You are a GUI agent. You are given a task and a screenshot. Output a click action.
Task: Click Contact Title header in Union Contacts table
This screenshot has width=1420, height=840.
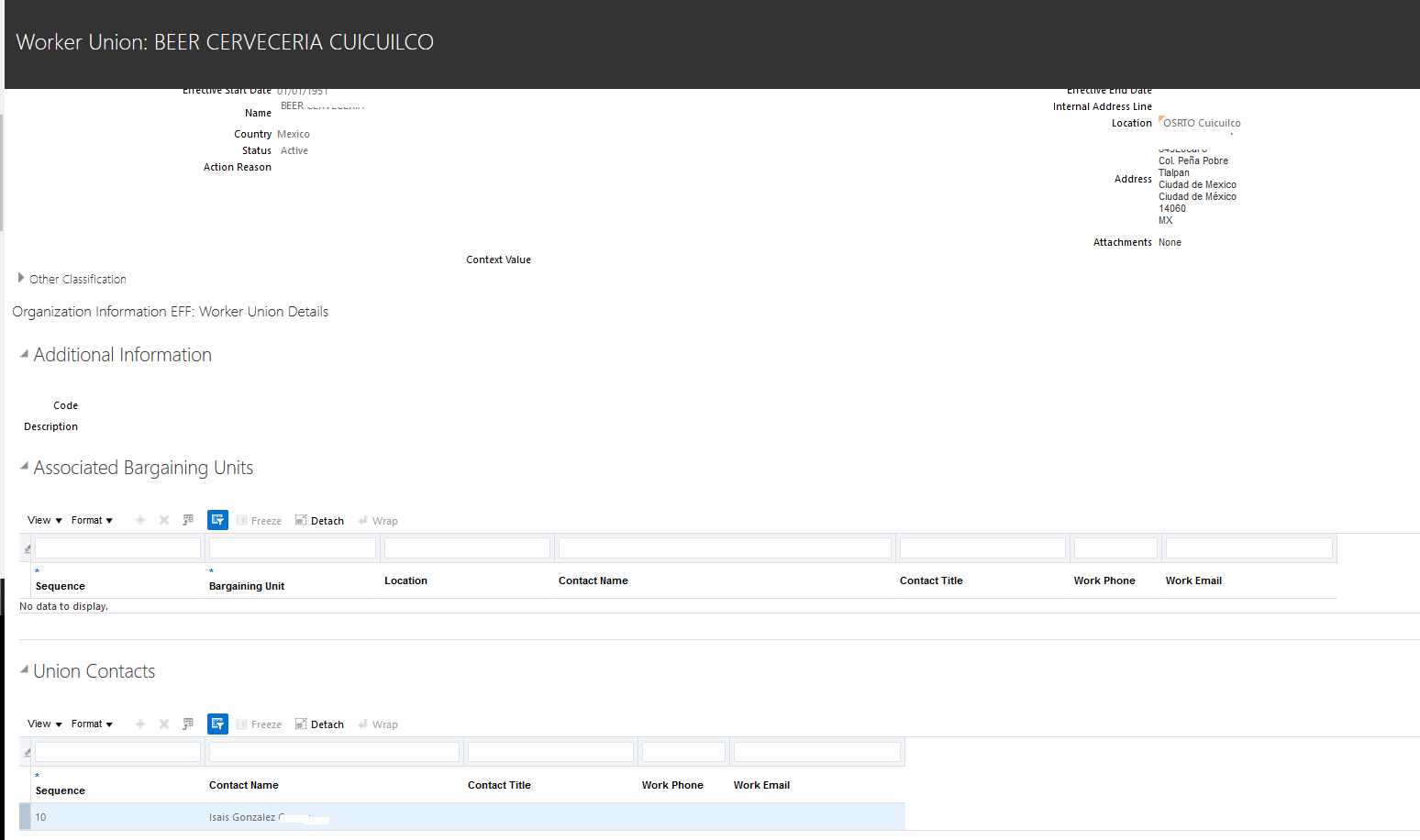pos(499,785)
